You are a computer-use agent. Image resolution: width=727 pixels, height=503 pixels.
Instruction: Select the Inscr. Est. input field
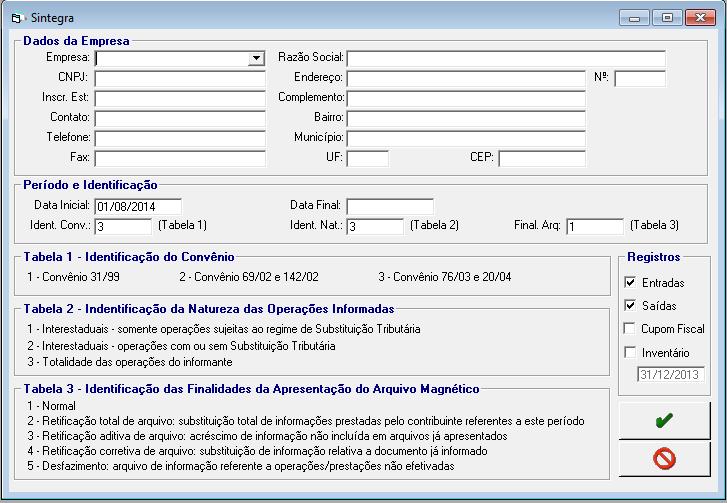click(x=180, y=98)
